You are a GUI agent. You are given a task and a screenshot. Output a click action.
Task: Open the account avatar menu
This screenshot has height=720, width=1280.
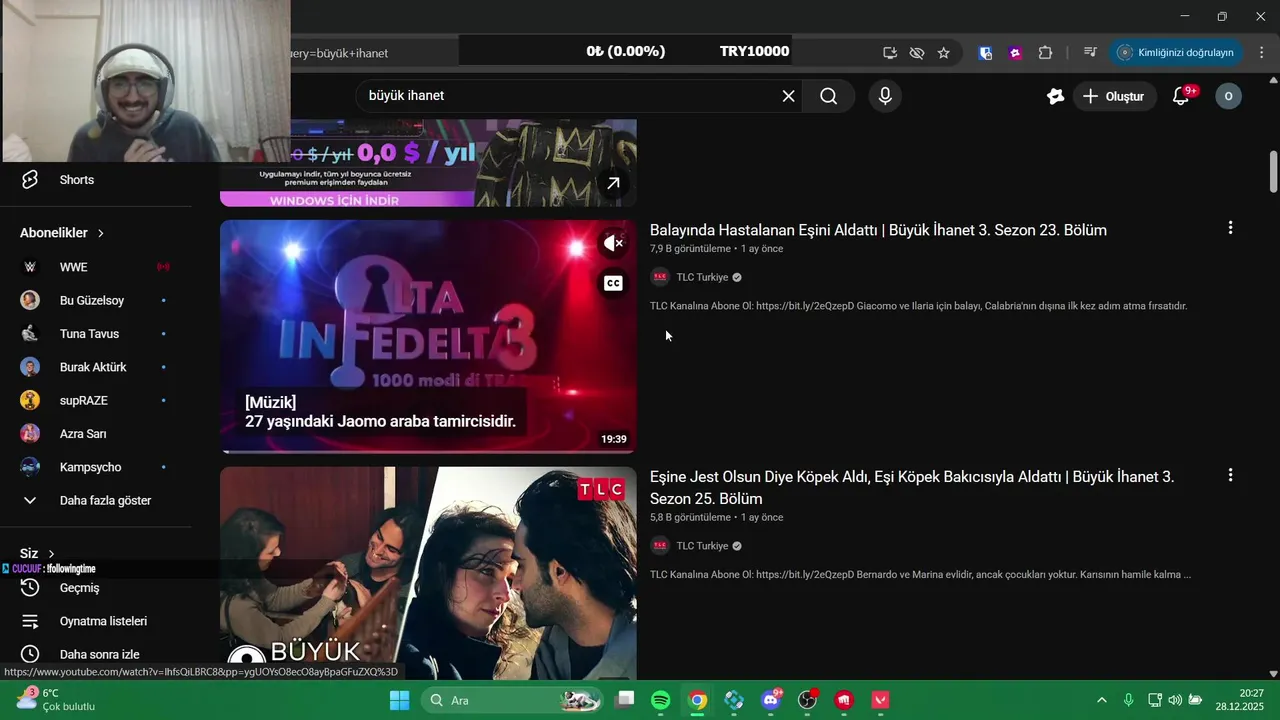[x=1228, y=96]
